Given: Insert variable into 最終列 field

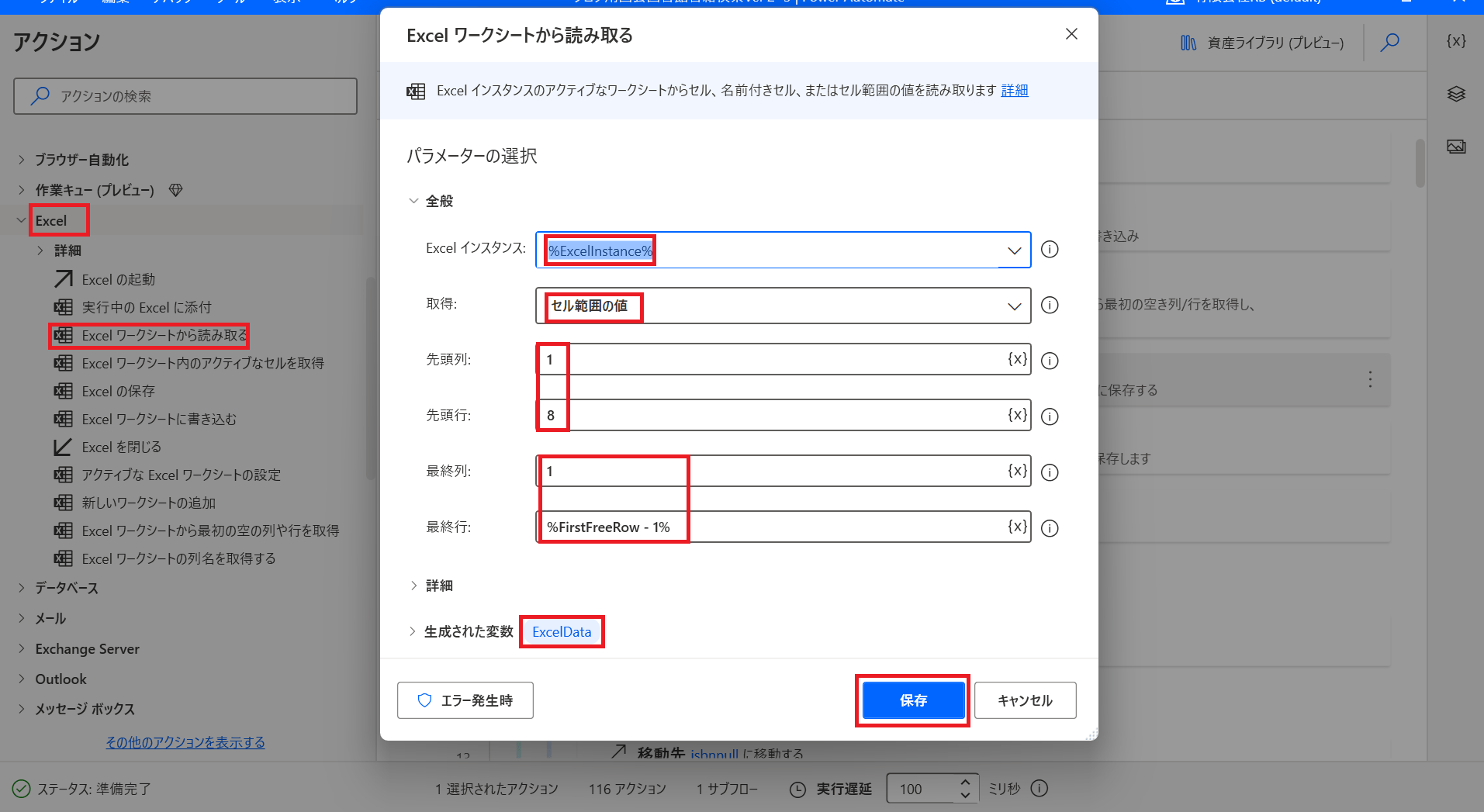Looking at the screenshot, I should [x=1017, y=471].
